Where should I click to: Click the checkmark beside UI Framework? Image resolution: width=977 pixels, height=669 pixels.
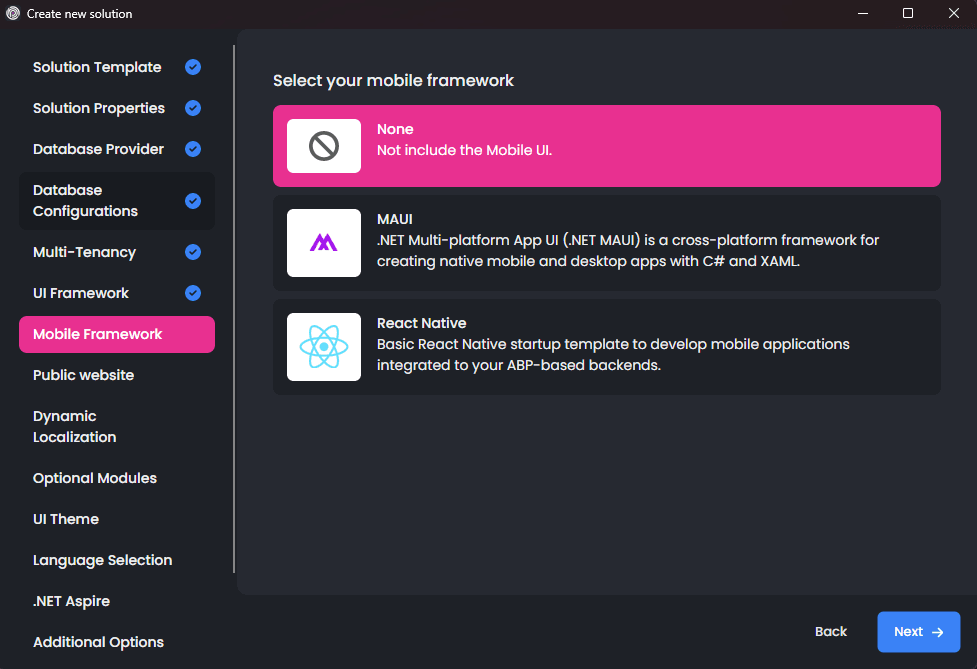coord(192,292)
